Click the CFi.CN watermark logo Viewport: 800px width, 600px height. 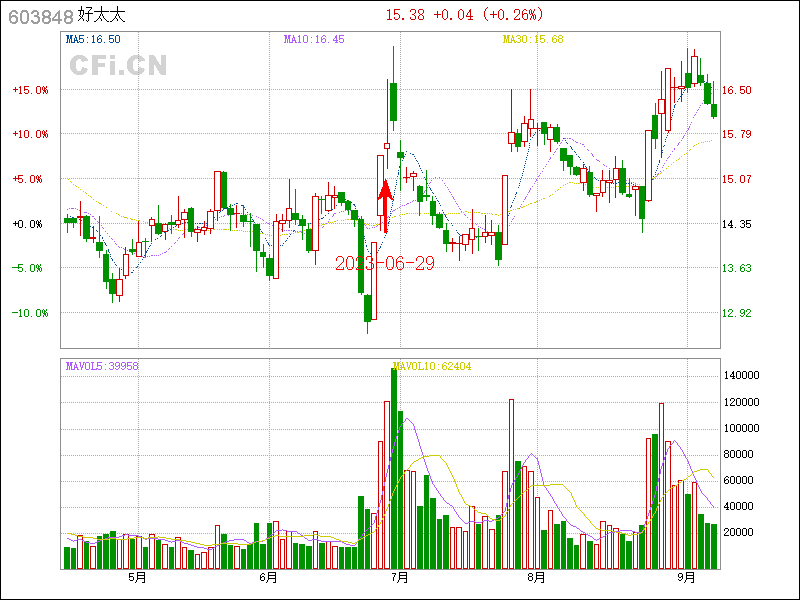click(x=118, y=66)
